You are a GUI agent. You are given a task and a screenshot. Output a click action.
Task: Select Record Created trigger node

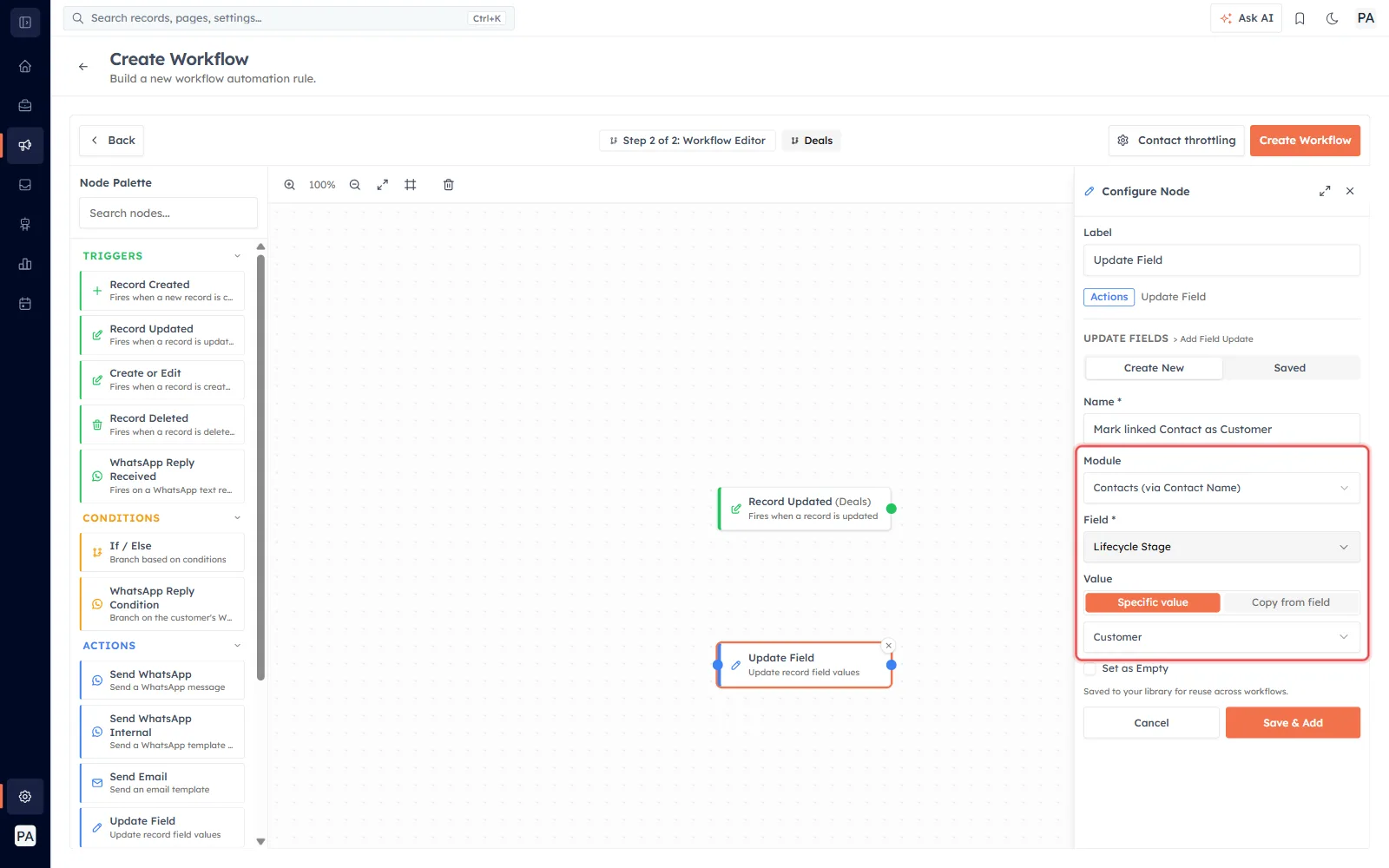162,291
